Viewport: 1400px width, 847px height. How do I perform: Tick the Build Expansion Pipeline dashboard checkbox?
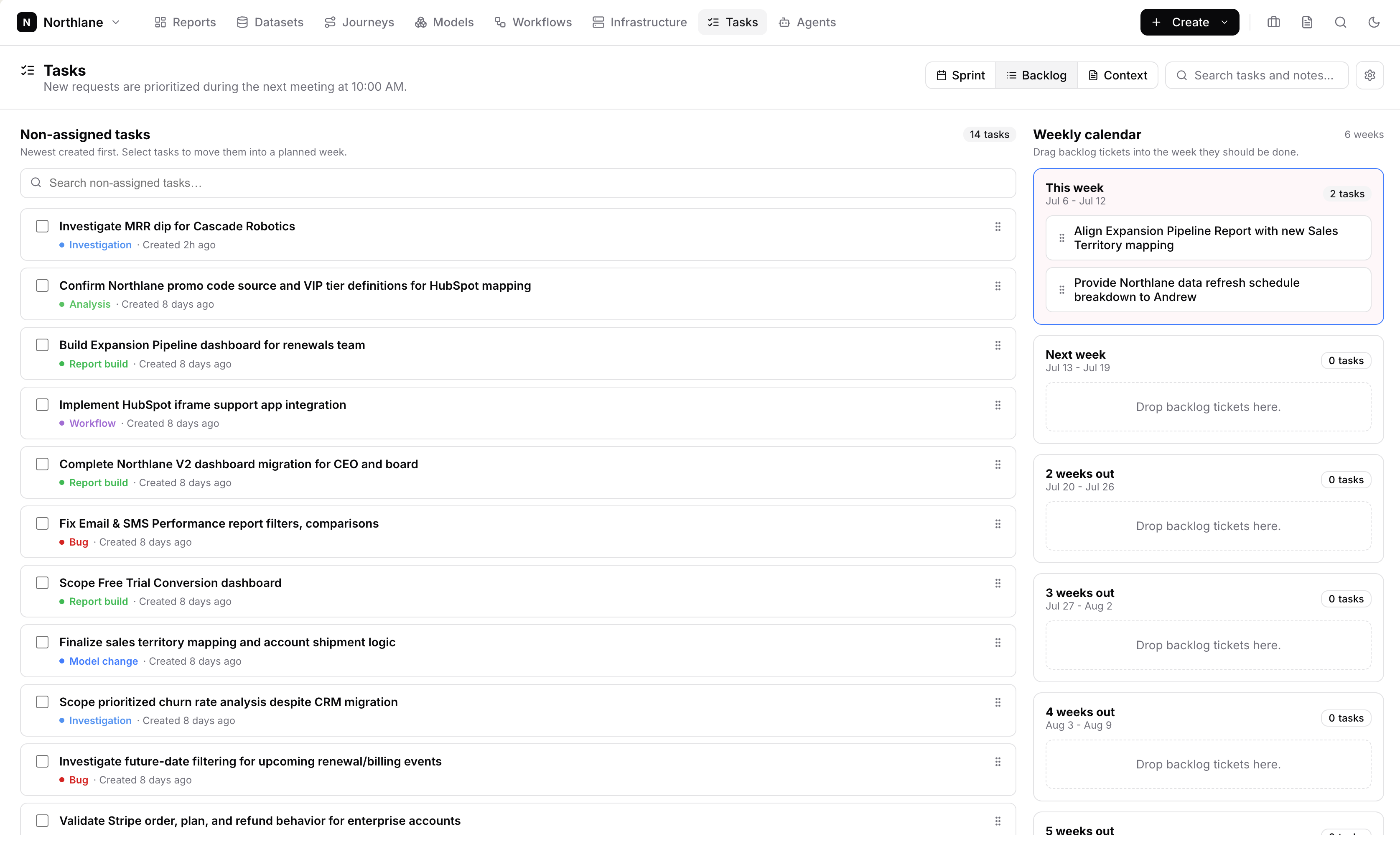point(42,345)
